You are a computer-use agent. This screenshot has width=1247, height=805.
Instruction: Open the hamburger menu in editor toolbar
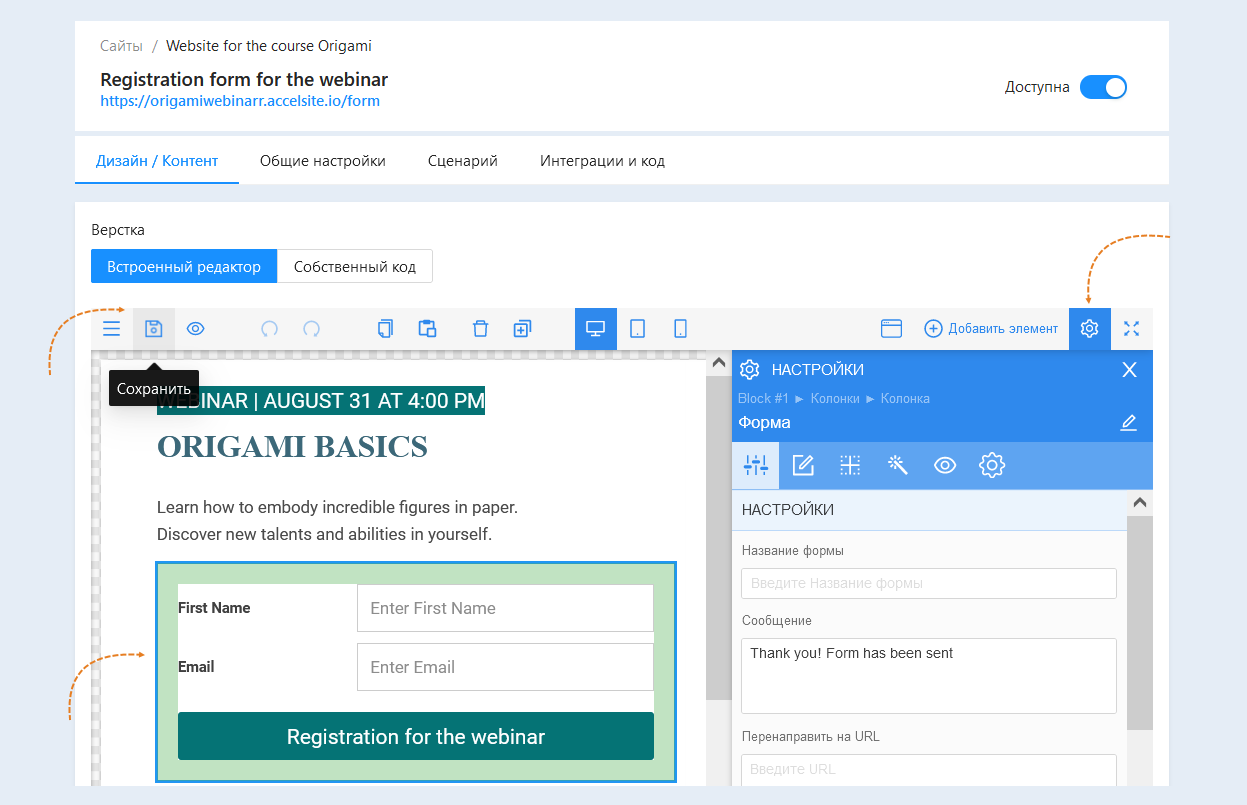click(112, 329)
